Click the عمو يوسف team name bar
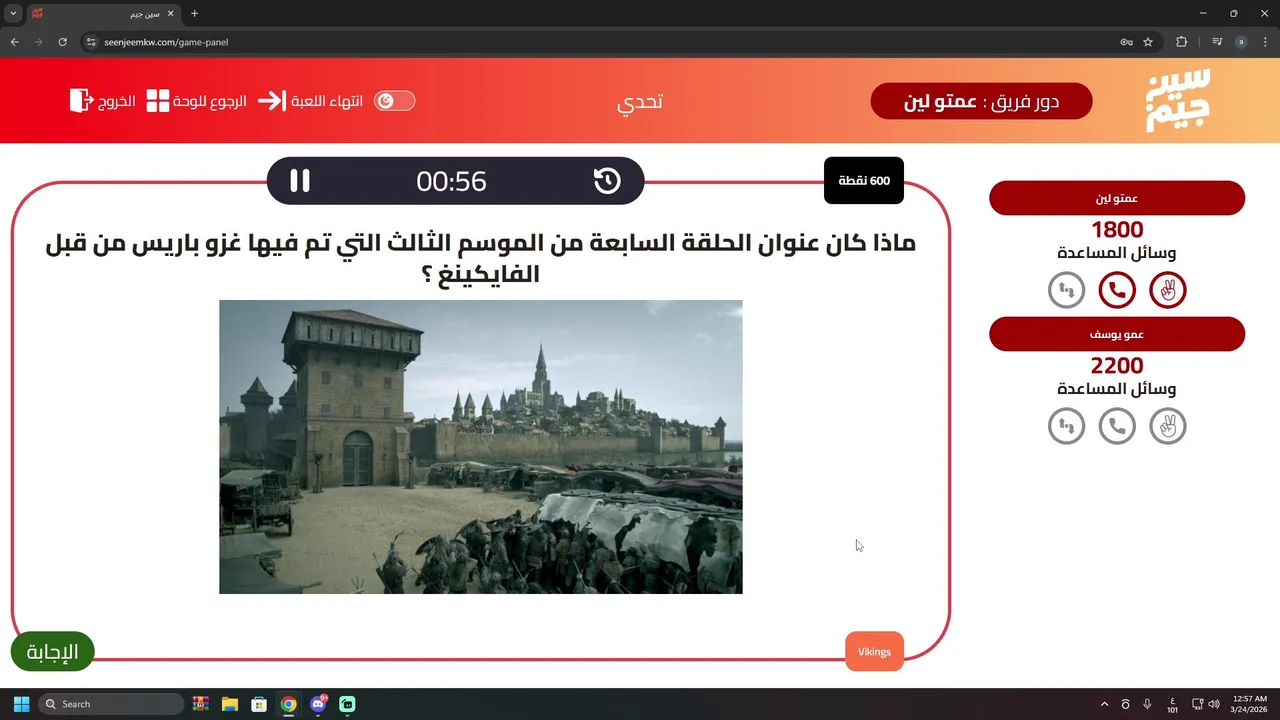Image resolution: width=1280 pixels, height=720 pixels. tap(1117, 334)
